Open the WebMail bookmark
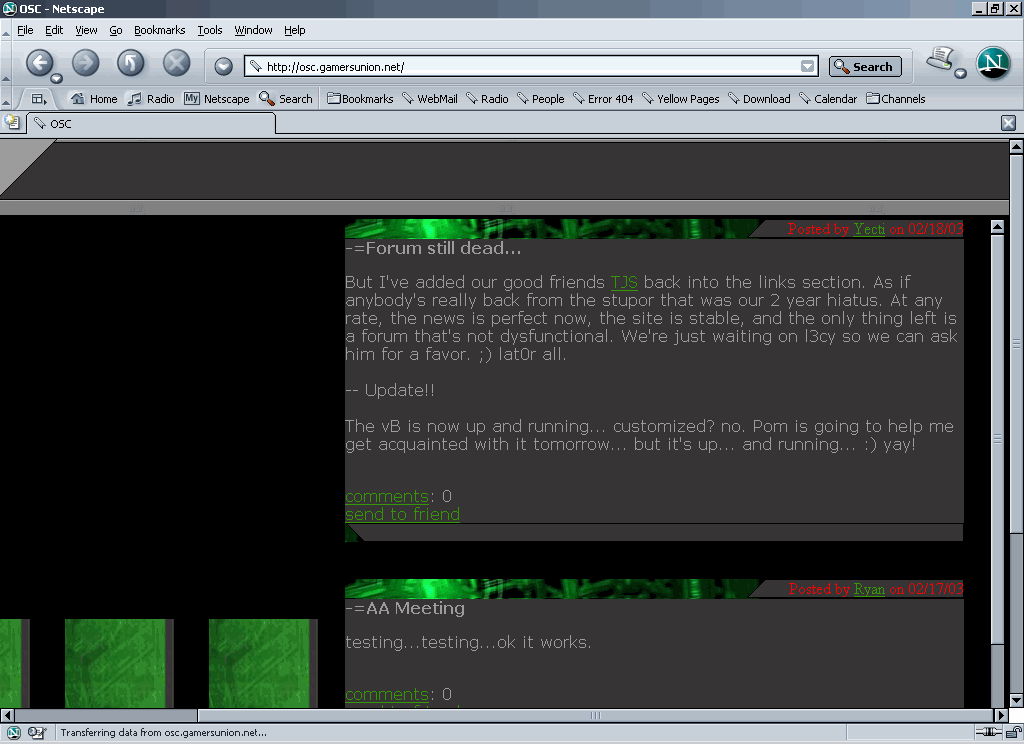This screenshot has height=744, width=1024. click(430, 99)
